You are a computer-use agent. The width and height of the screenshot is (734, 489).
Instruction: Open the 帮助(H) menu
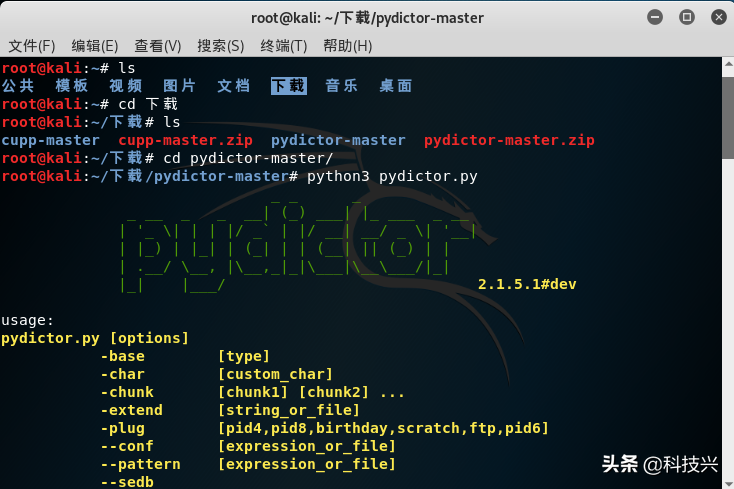347,46
